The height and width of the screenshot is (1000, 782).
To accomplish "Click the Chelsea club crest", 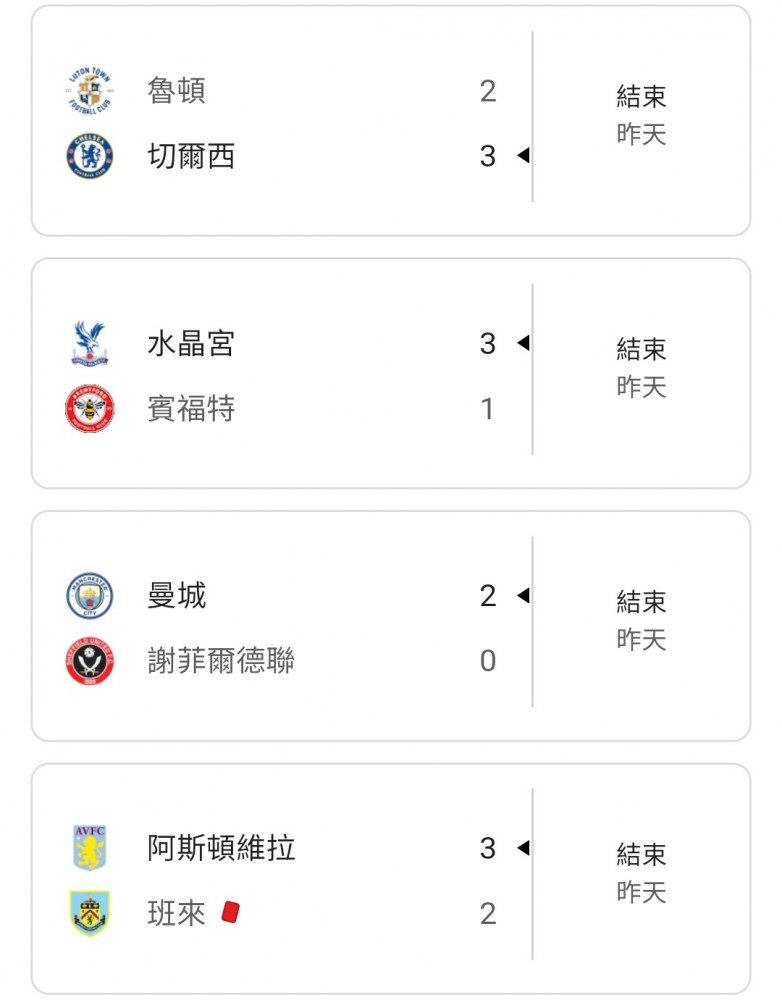I will [x=89, y=156].
